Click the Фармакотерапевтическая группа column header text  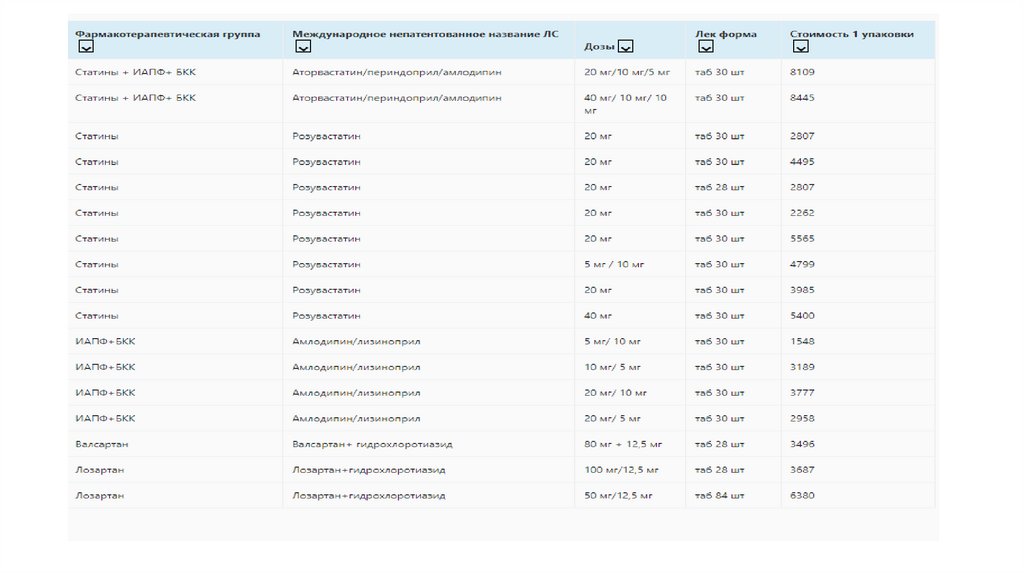click(x=167, y=33)
